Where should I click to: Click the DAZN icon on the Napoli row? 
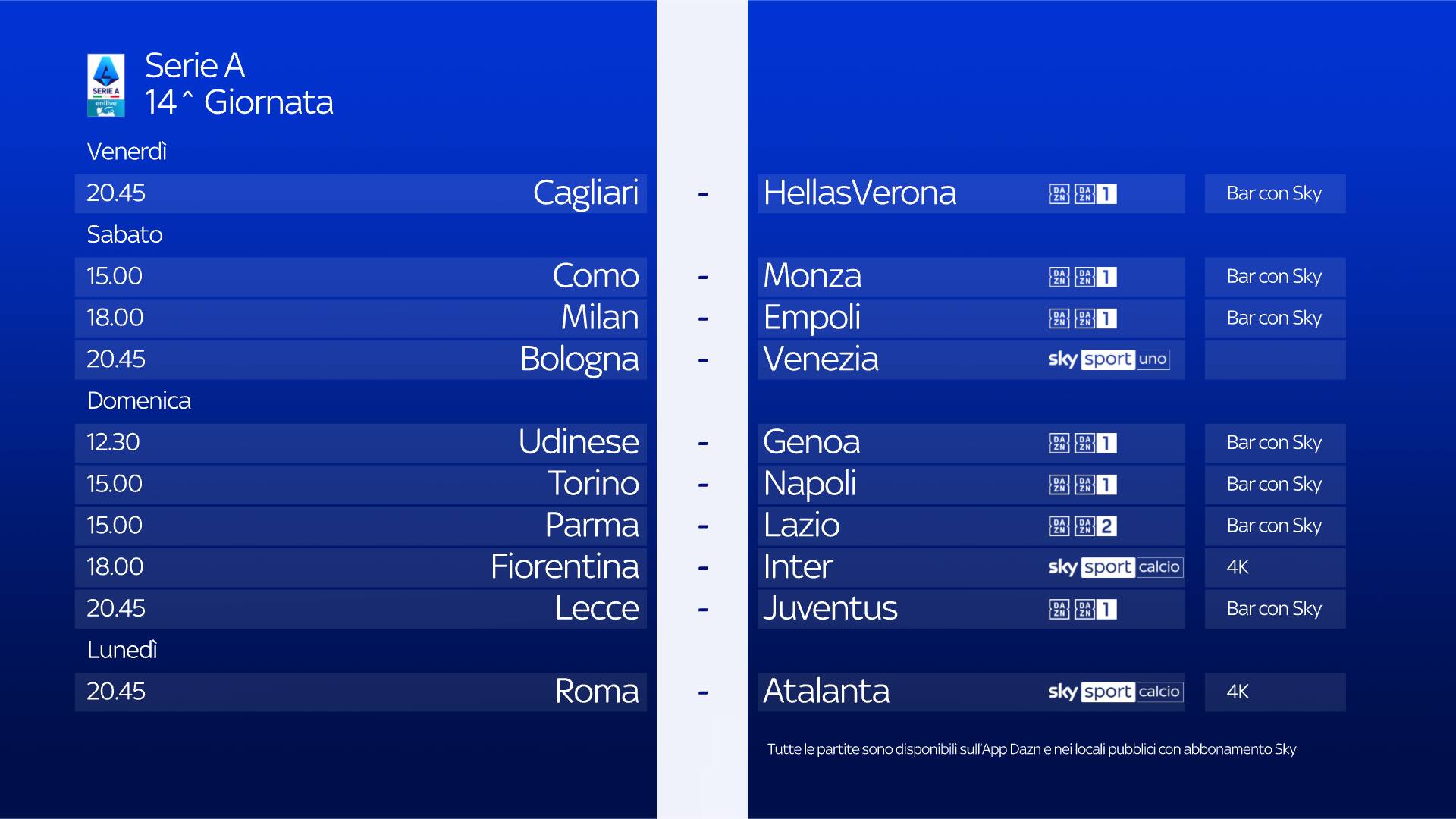coord(1059,485)
